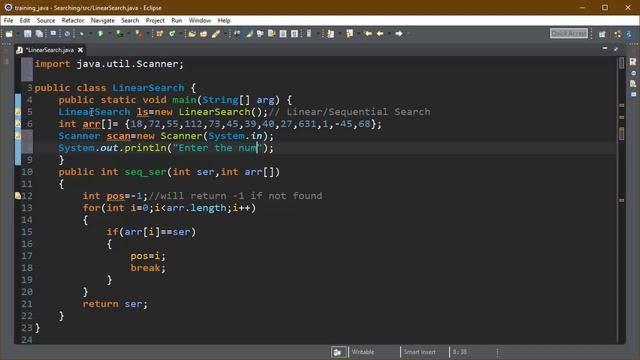Image resolution: width=640 pixels, height=360 pixels.
Task: Click the cursor position 8:38 status
Action: [460, 352]
